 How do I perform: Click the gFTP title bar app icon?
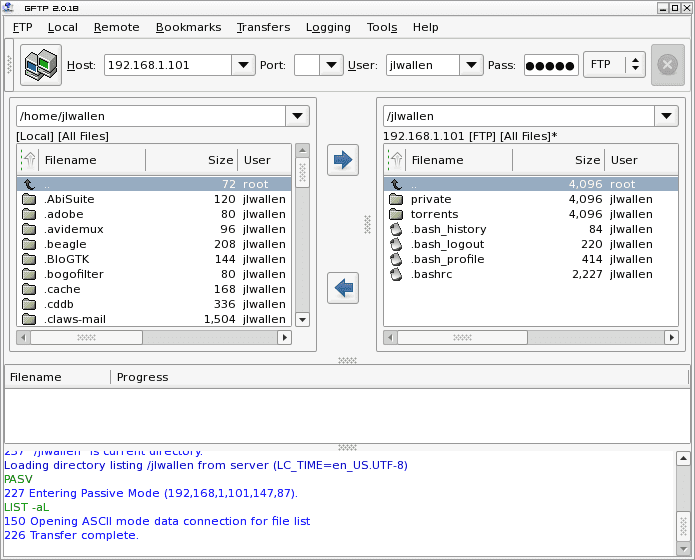click(8, 8)
